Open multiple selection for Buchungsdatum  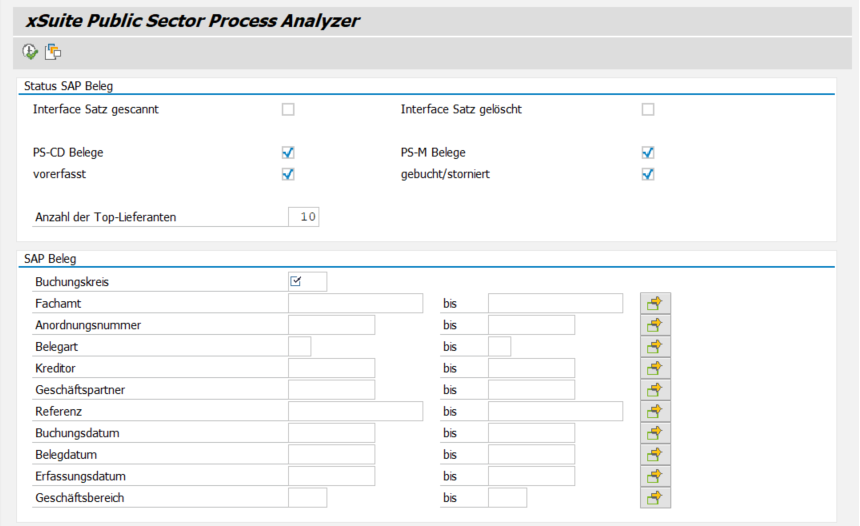[x=655, y=433]
